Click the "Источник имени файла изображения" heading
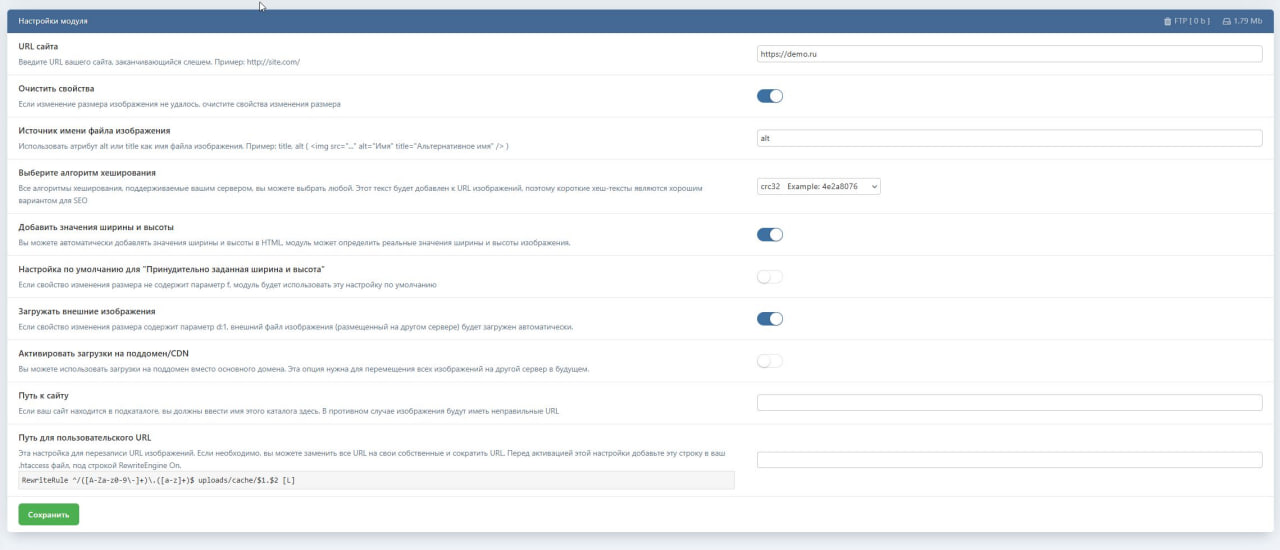Image resolution: width=1280 pixels, height=550 pixels. tap(94, 131)
